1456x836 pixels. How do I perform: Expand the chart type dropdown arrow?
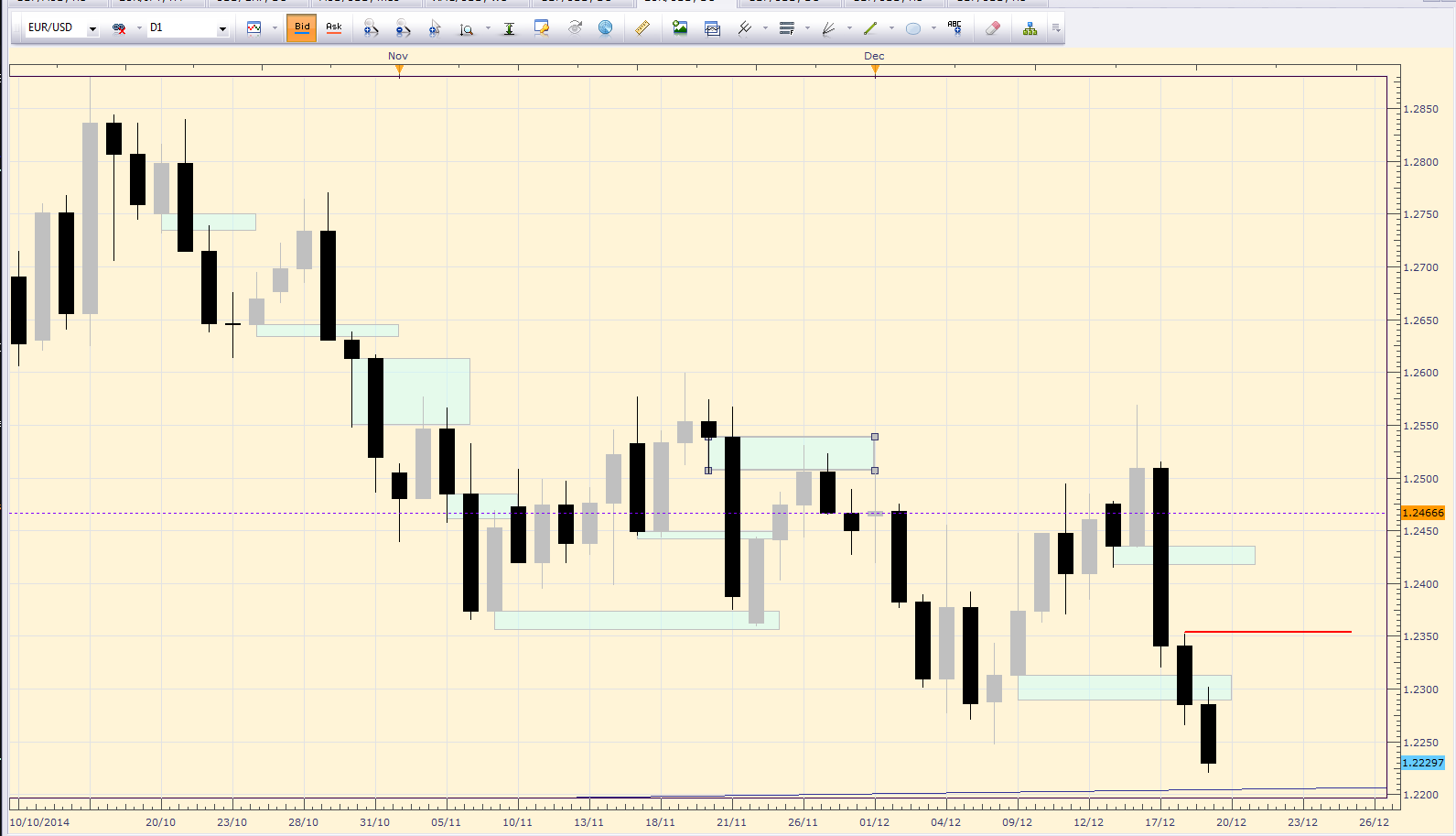coord(275,28)
